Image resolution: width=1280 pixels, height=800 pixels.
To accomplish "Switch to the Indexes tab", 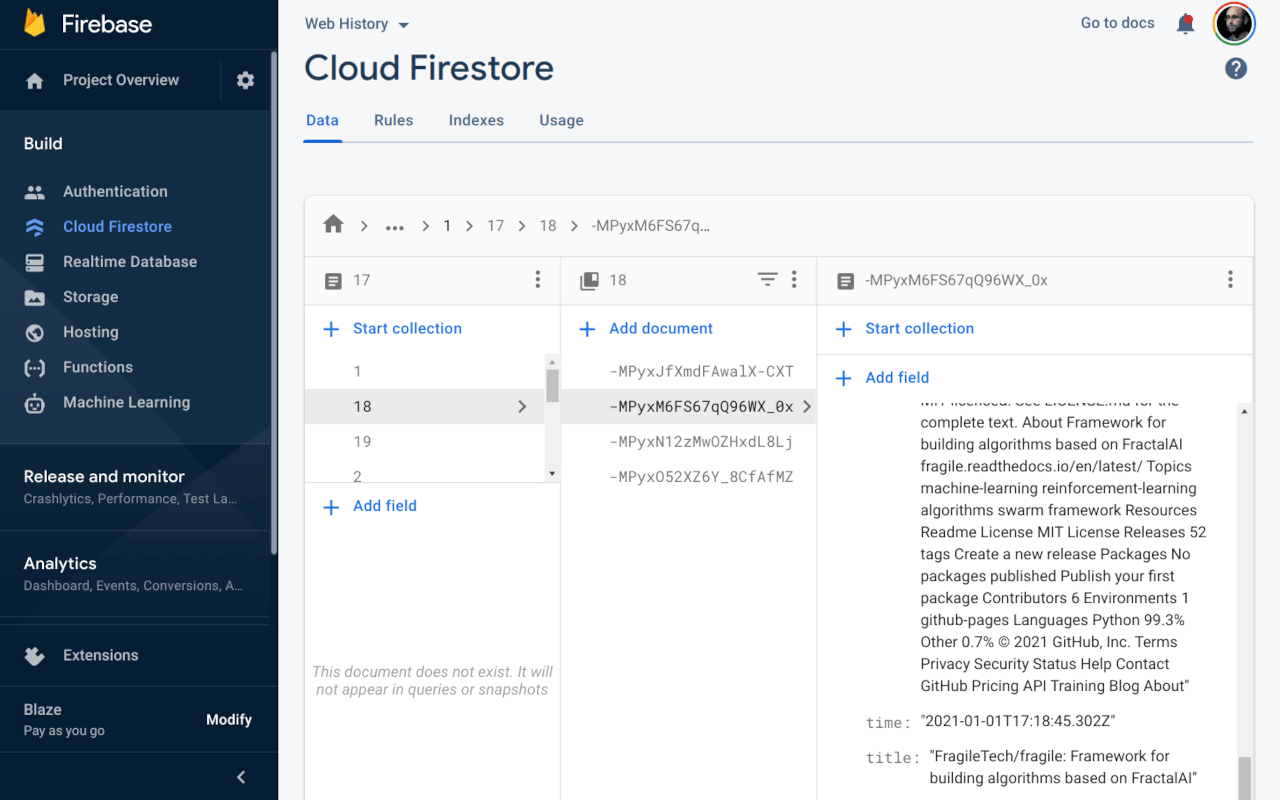I will tap(475, 120).
